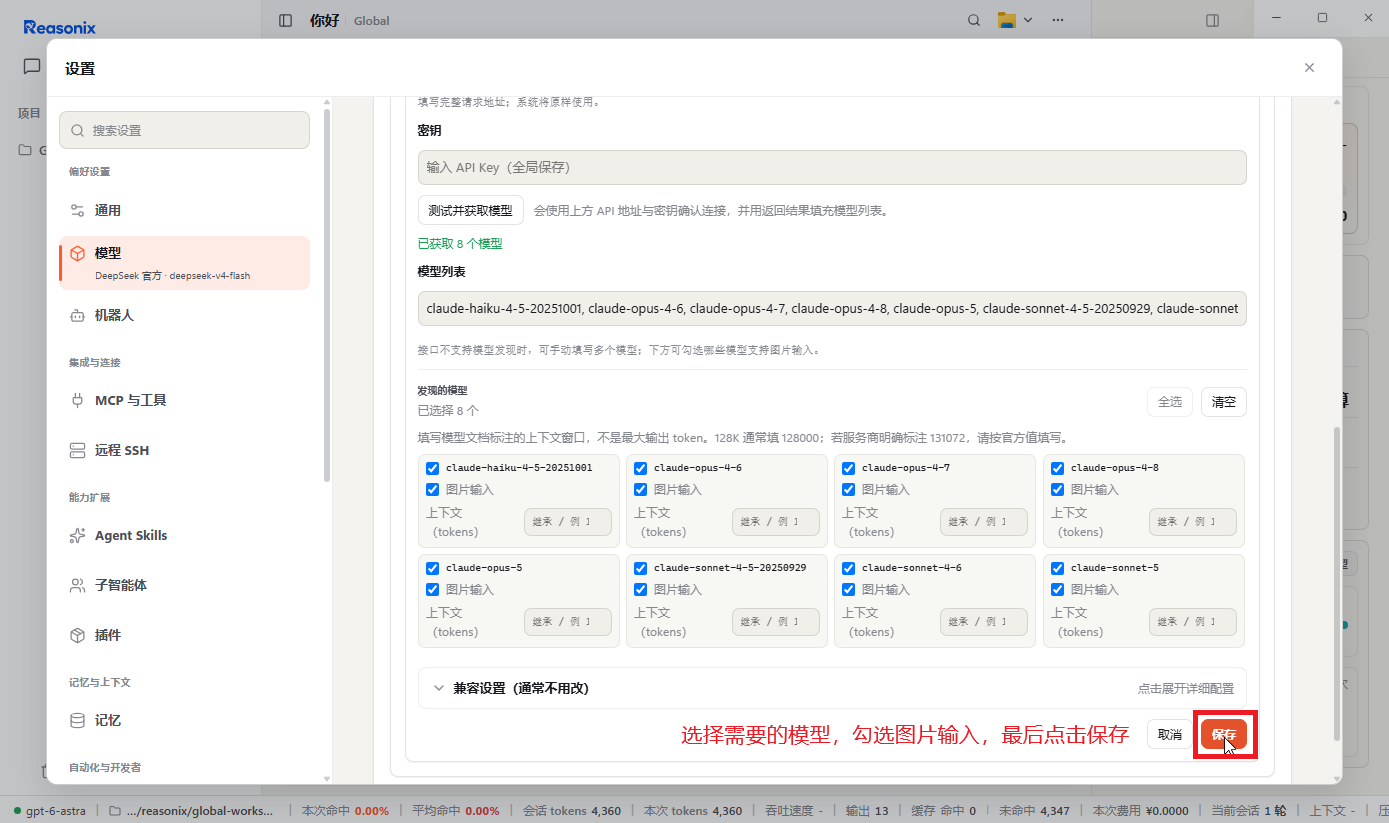Uncheck claude-haiku-4-5-20251001 model checkbox

pyautogui.click(x=432, y=468)
